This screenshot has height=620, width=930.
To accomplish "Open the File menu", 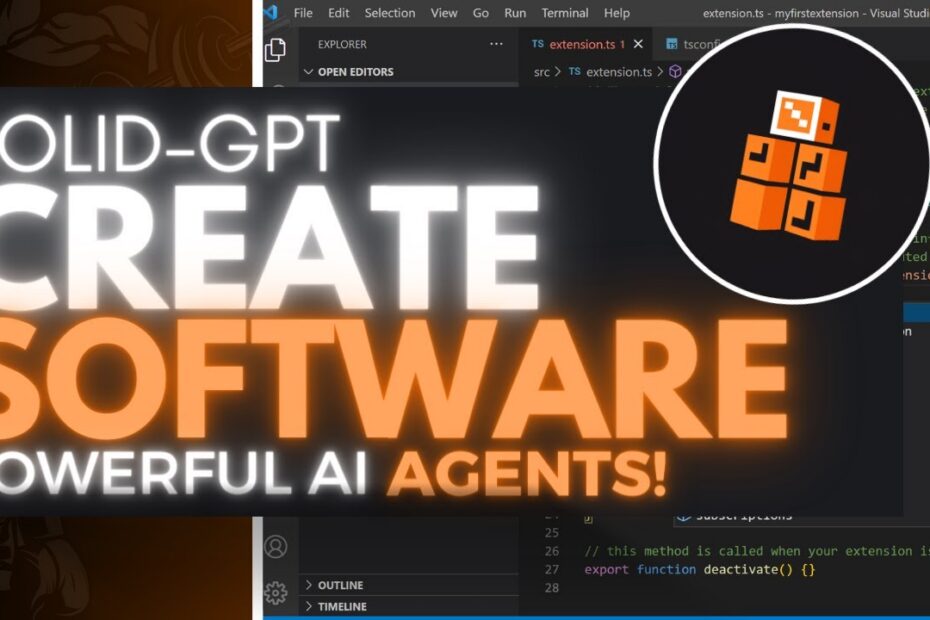I will 302,13.
